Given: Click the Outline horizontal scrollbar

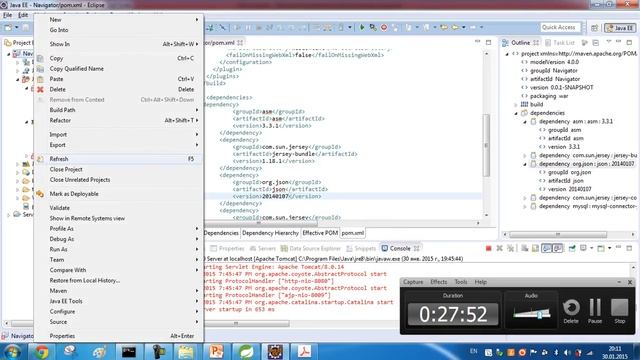Looking at the screenshot, I should point(558,234).
